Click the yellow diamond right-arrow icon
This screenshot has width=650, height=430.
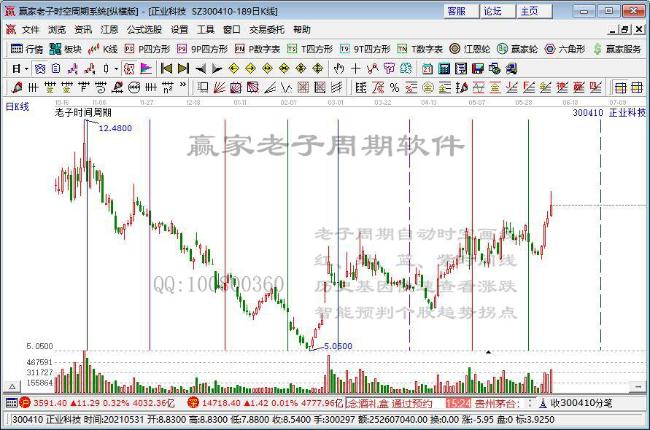pos(250,68)
